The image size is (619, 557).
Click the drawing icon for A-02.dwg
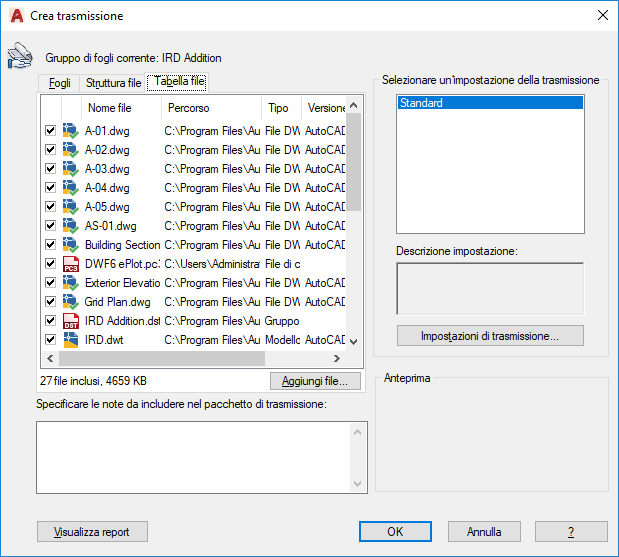tap(71, 150)
